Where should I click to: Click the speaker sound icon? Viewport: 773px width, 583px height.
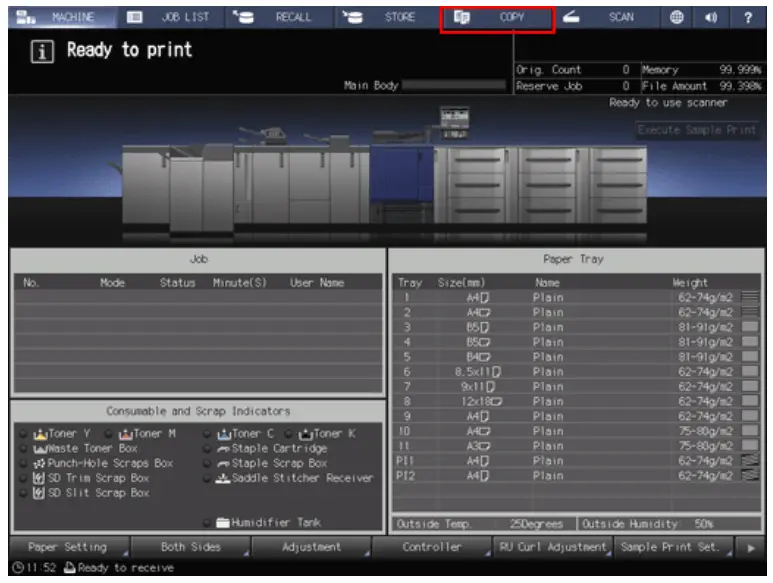click(x=712, y=18)
